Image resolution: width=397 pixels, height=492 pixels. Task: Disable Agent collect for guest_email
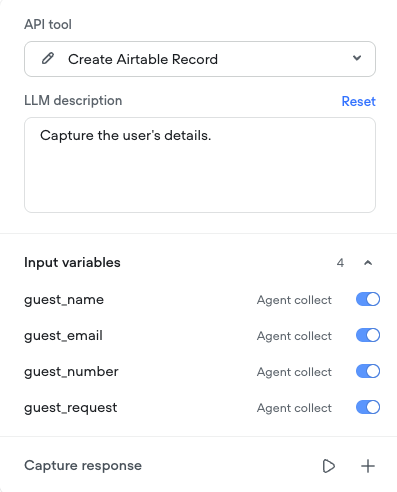[x=368, y=335]
